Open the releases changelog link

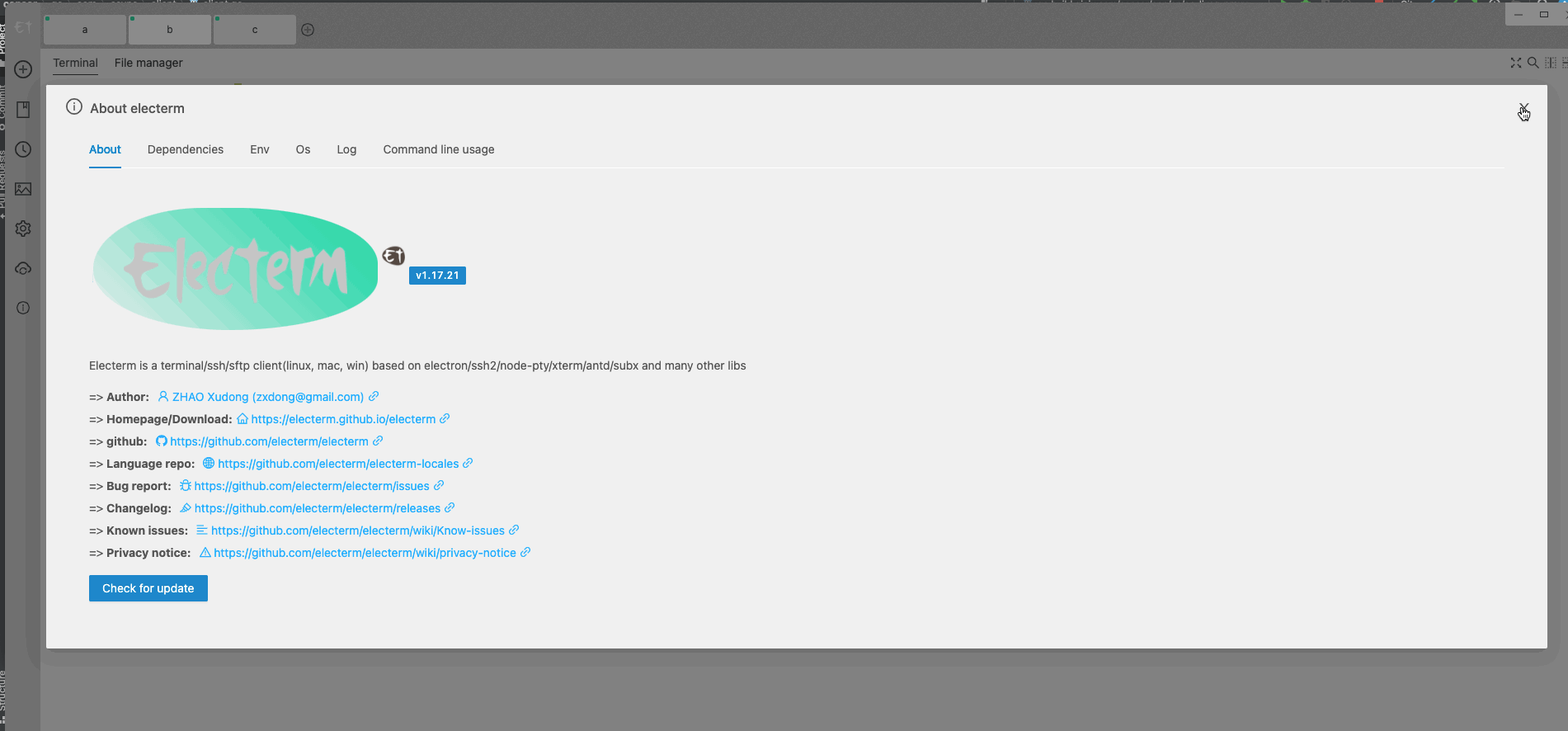[318, 508]
